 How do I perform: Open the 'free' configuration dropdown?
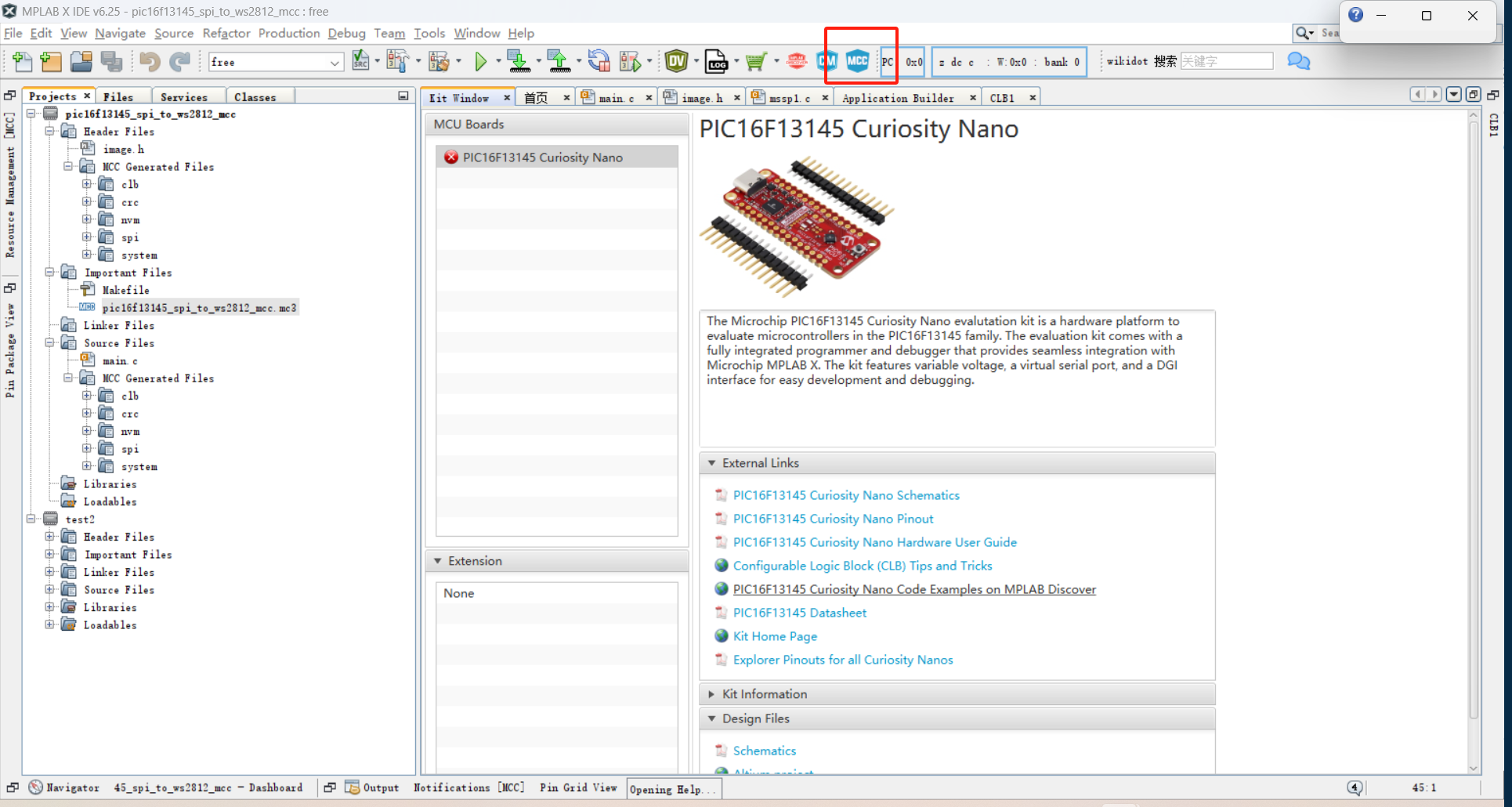coord(276,62)
